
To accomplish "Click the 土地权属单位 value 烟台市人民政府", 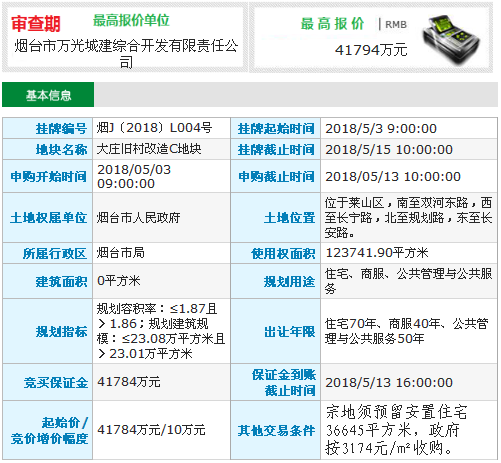I will 138,218.
